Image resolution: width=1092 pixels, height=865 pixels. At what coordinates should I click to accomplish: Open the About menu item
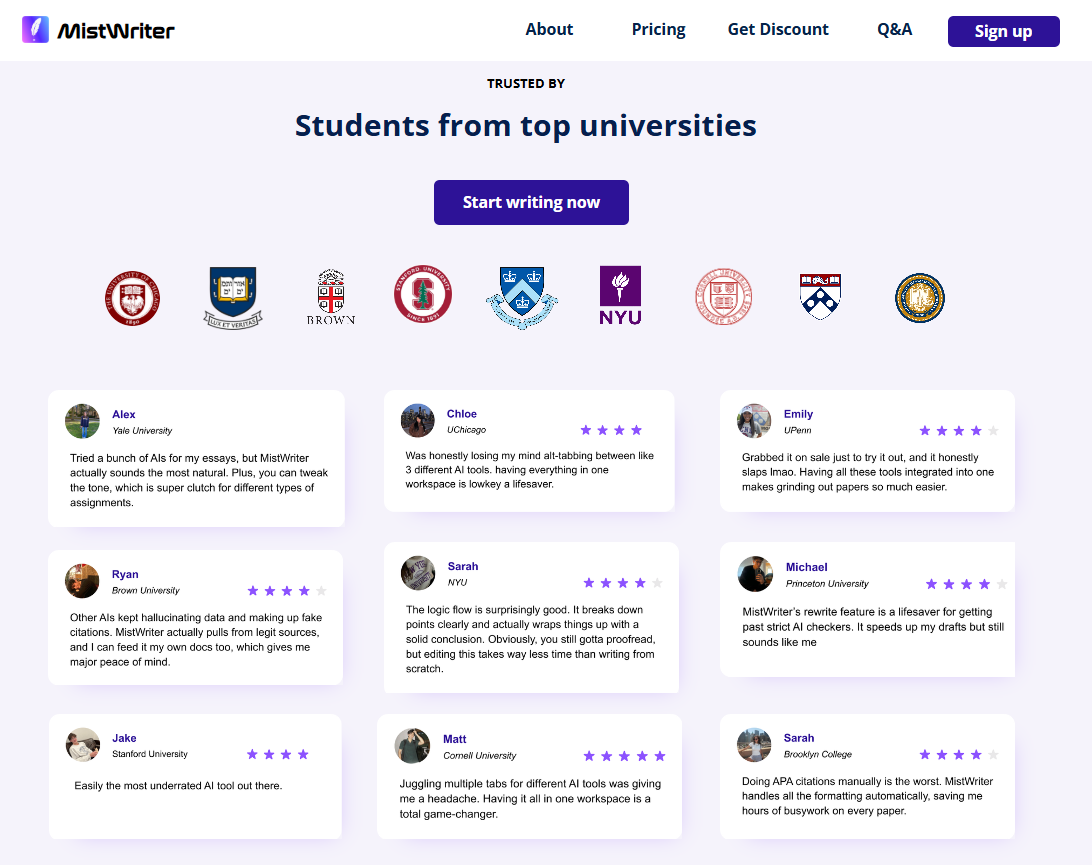click(x=549, y=30)
